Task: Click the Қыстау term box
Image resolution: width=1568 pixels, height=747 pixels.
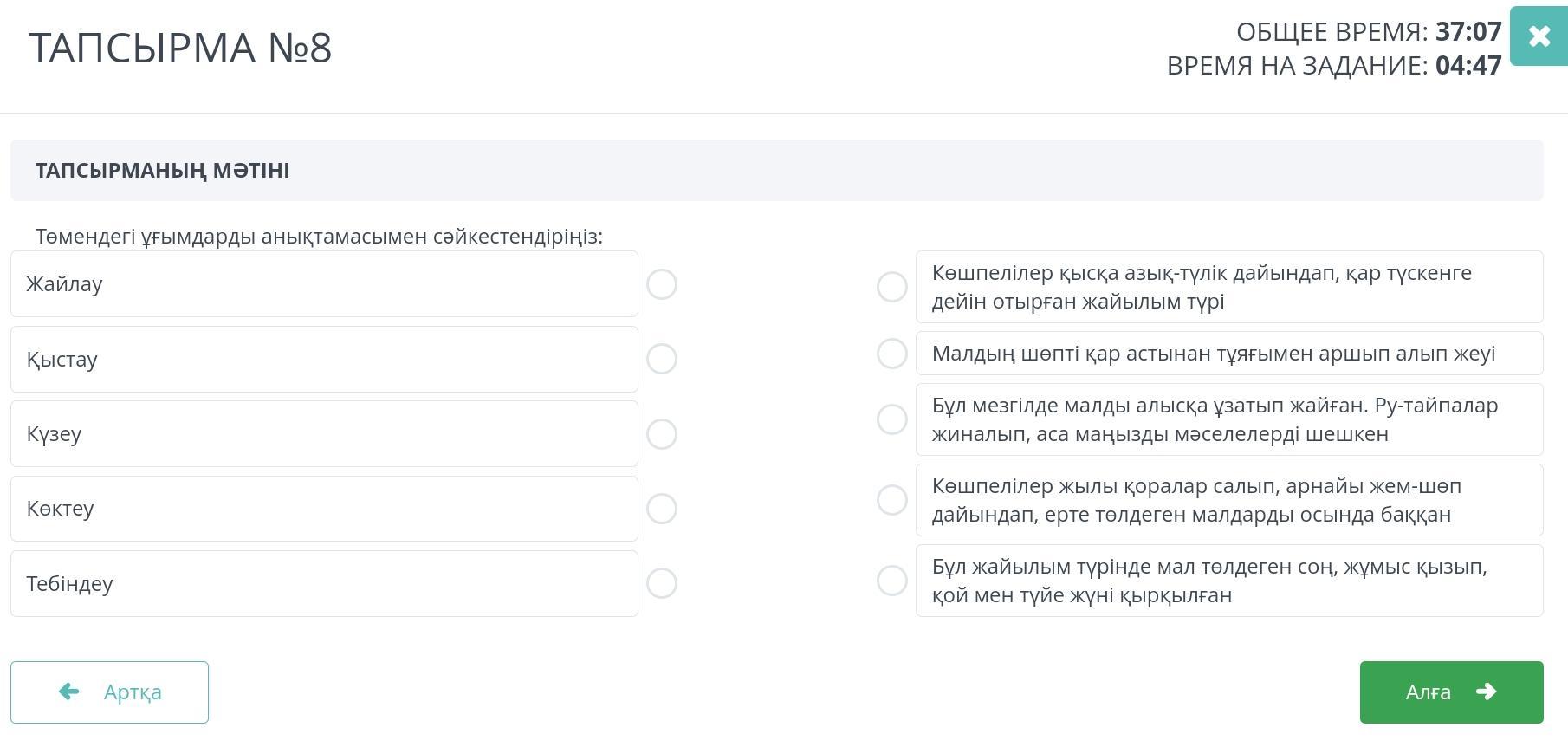Action: click(x=324, y=359)
